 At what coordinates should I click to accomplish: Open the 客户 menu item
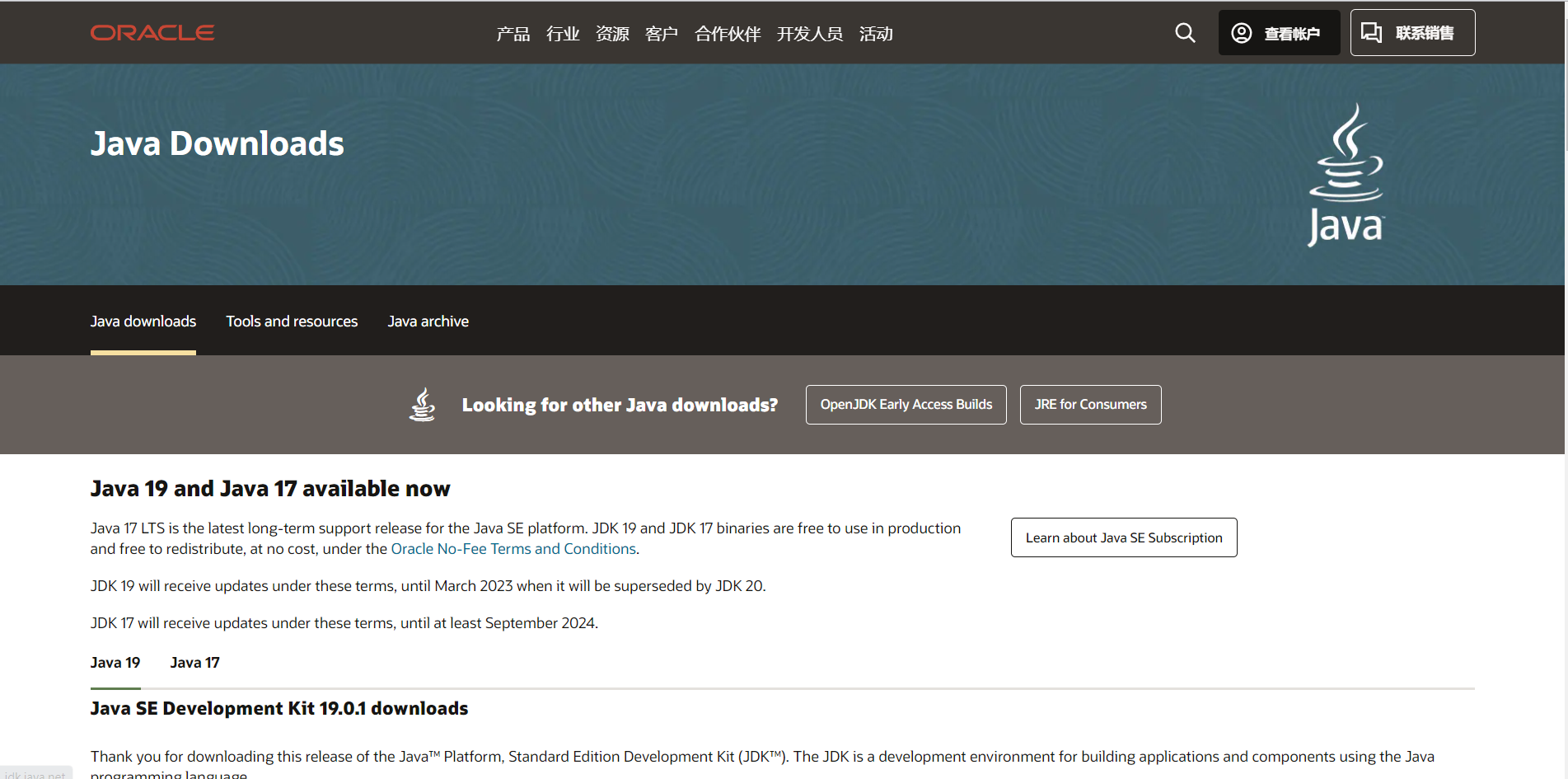tap(662, 34)
